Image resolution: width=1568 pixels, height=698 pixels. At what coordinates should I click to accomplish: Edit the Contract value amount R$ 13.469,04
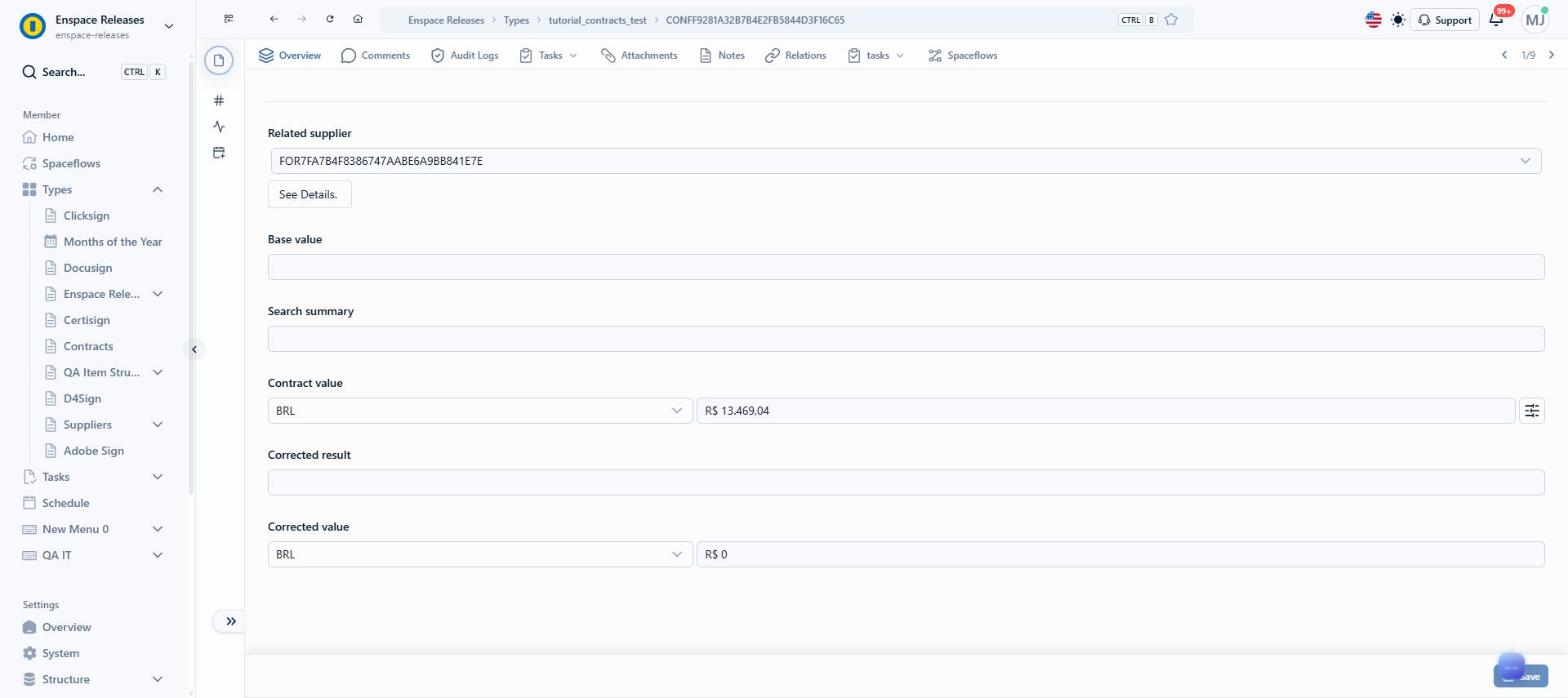click(x=1105, y=411)
